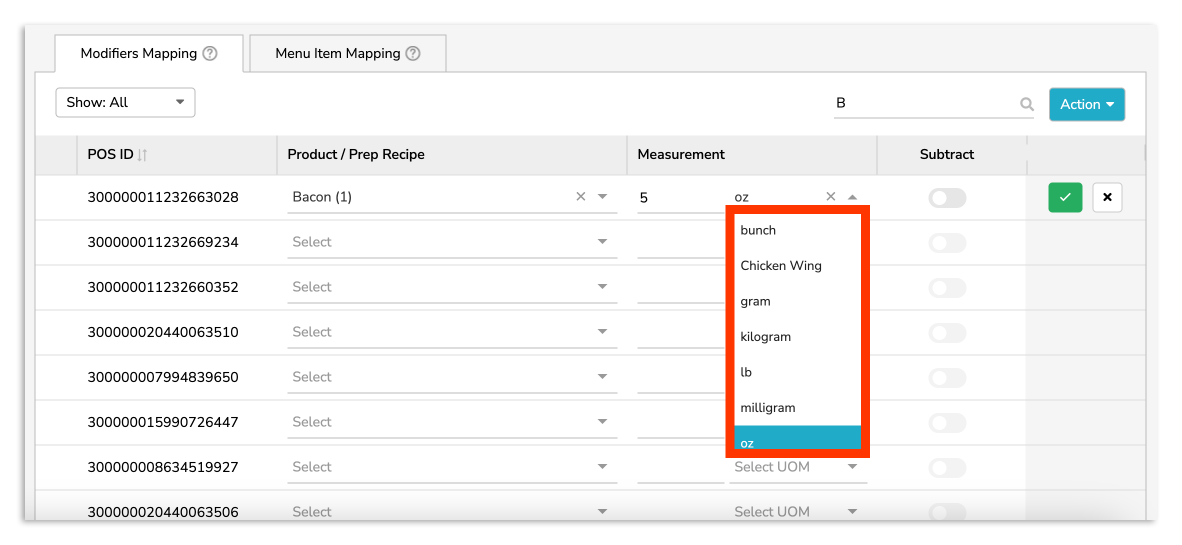Viewport: 1182px width, 545px height.
Task: Click help icon beside Menu Item Mapping
Action: 413,54
